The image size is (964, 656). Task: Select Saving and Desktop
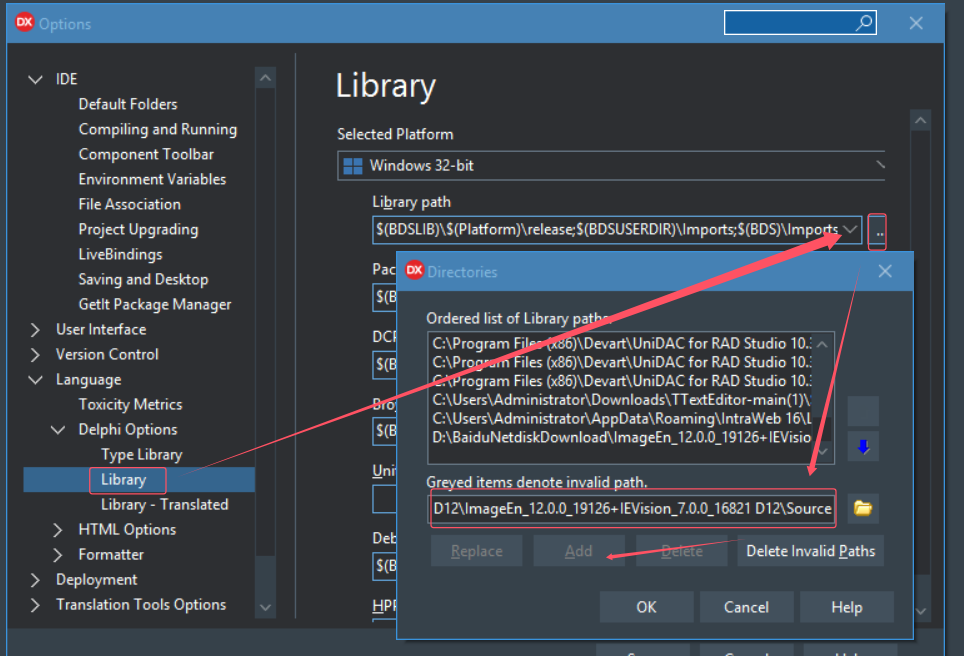pyautogui.click(x=143, y=280)
